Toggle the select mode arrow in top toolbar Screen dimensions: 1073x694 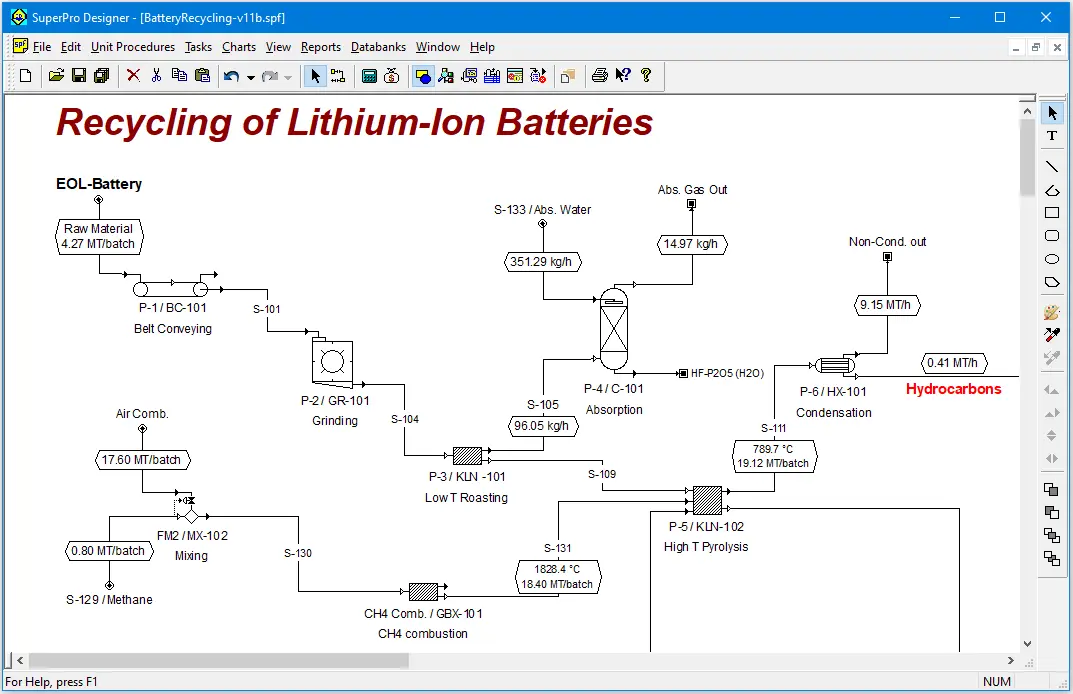pos(315,75)
